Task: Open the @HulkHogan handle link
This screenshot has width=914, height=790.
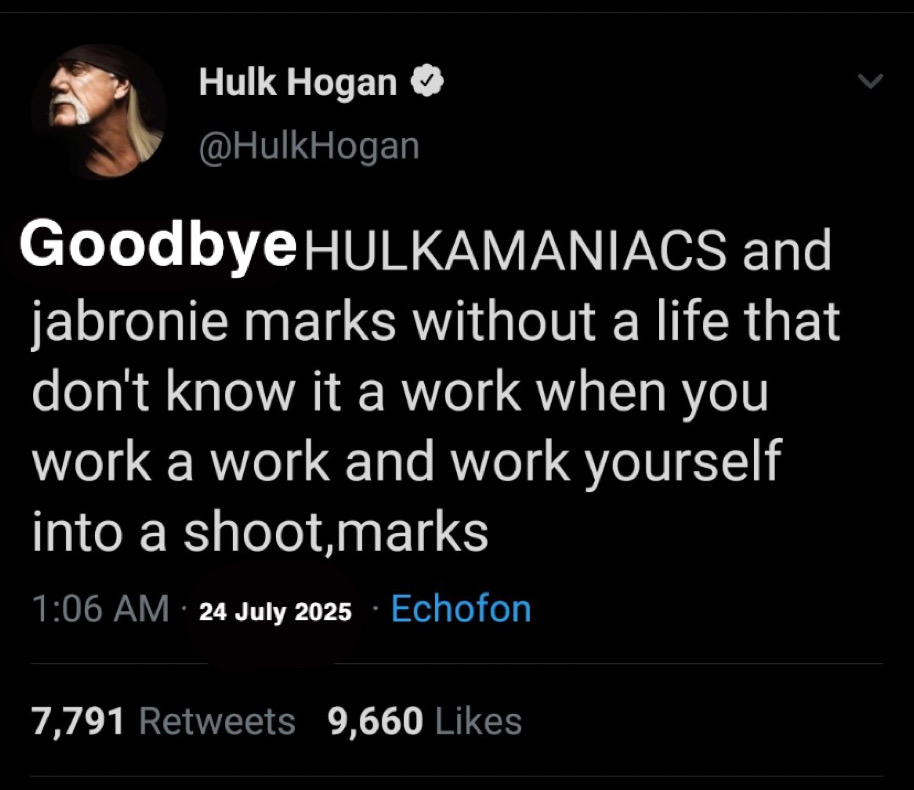Action: click(x=309, y=146)
